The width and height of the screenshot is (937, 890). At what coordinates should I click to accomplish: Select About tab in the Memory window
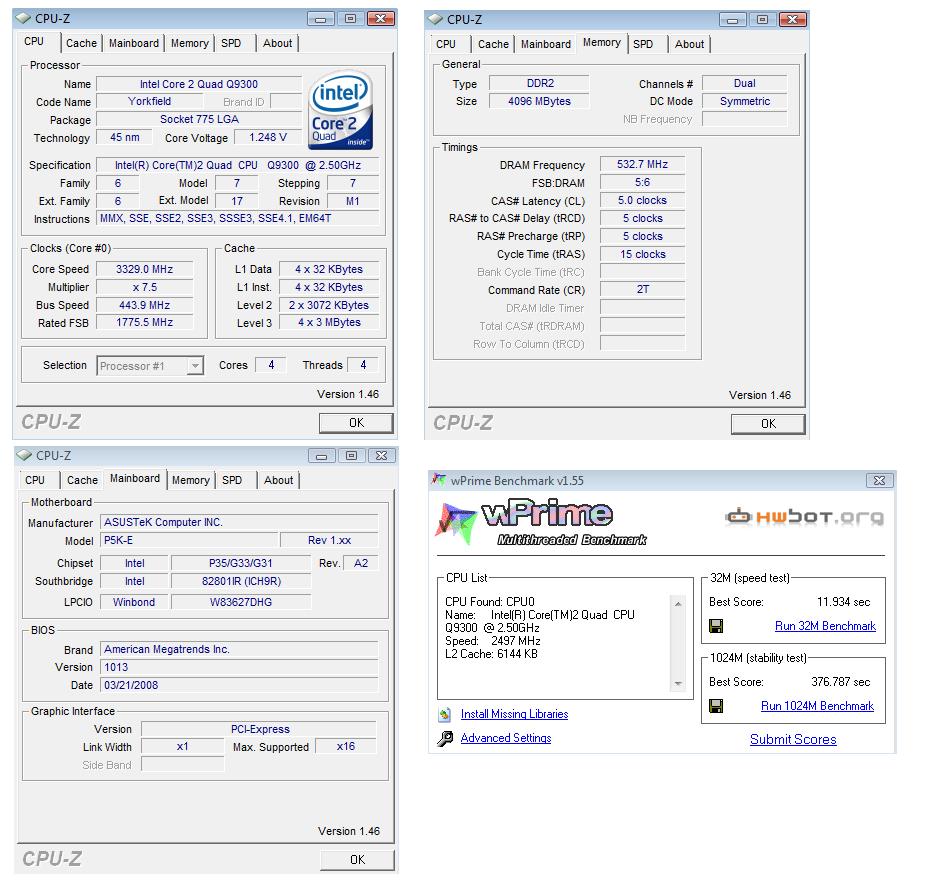coord(689,44)
